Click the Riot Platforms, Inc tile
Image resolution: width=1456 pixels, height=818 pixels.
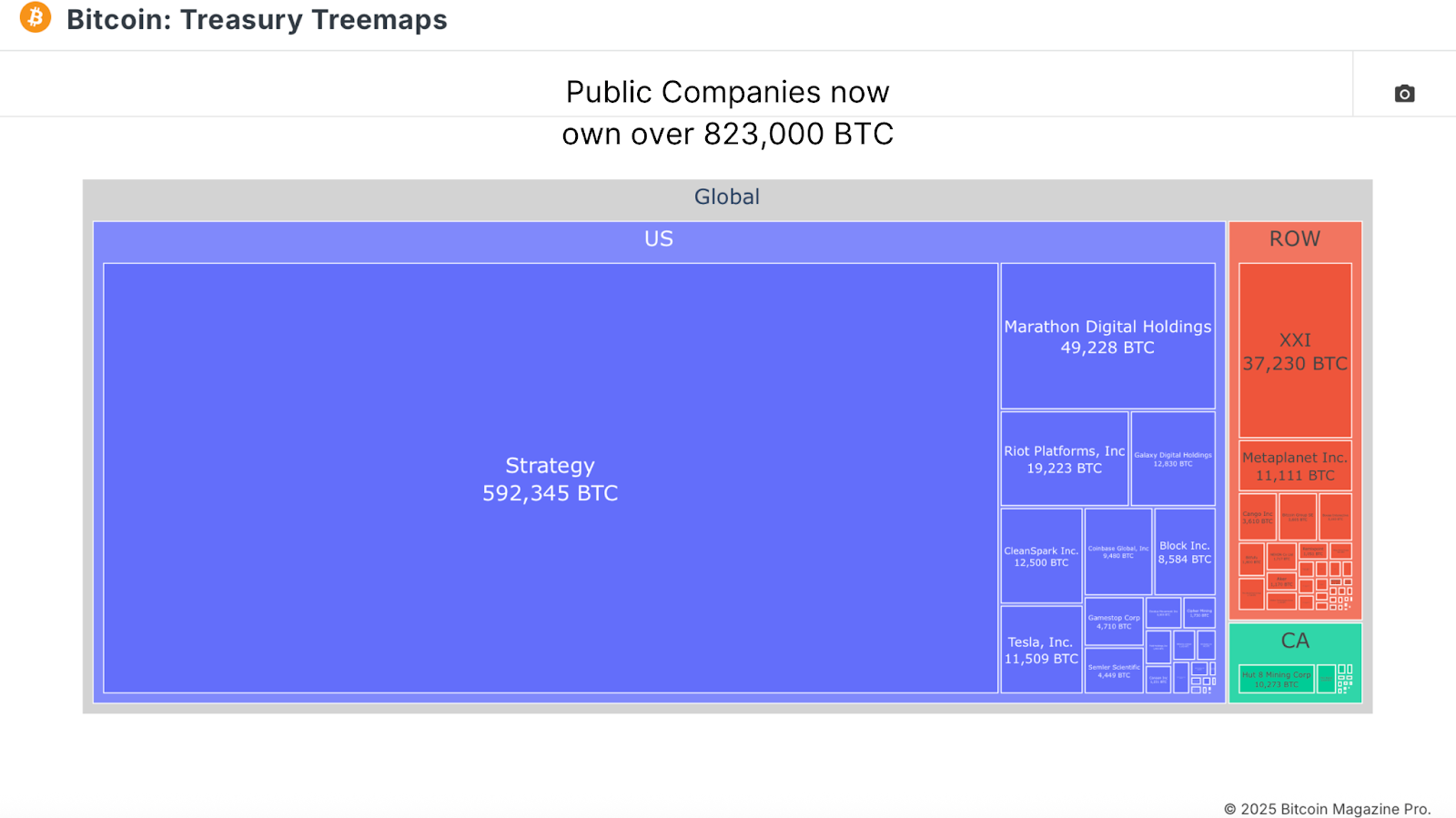tap(1063, 459)
